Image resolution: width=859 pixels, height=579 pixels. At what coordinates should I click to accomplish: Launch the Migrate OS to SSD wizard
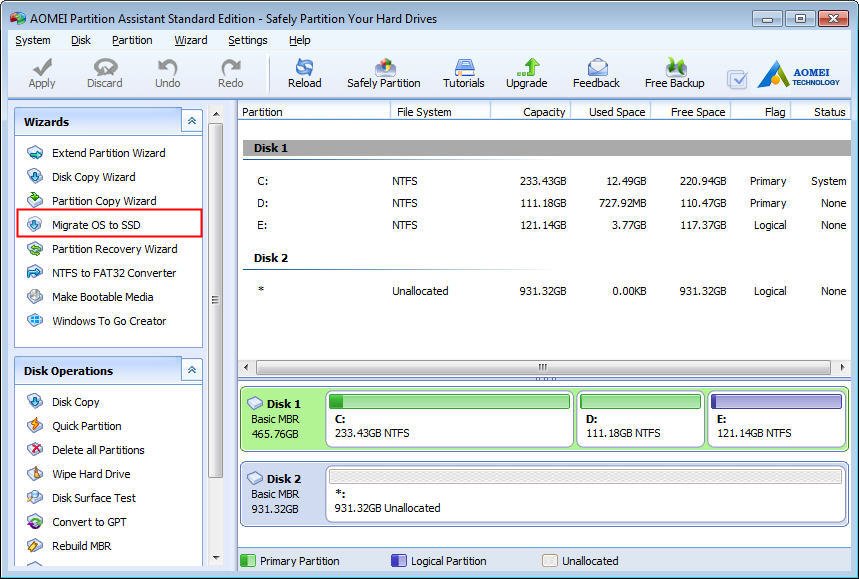coord(96,225)
